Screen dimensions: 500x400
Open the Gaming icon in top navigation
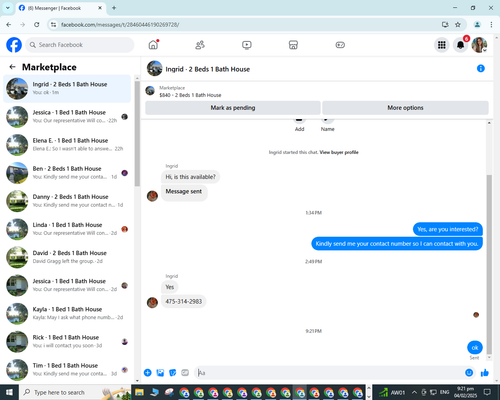coord(340,45)
